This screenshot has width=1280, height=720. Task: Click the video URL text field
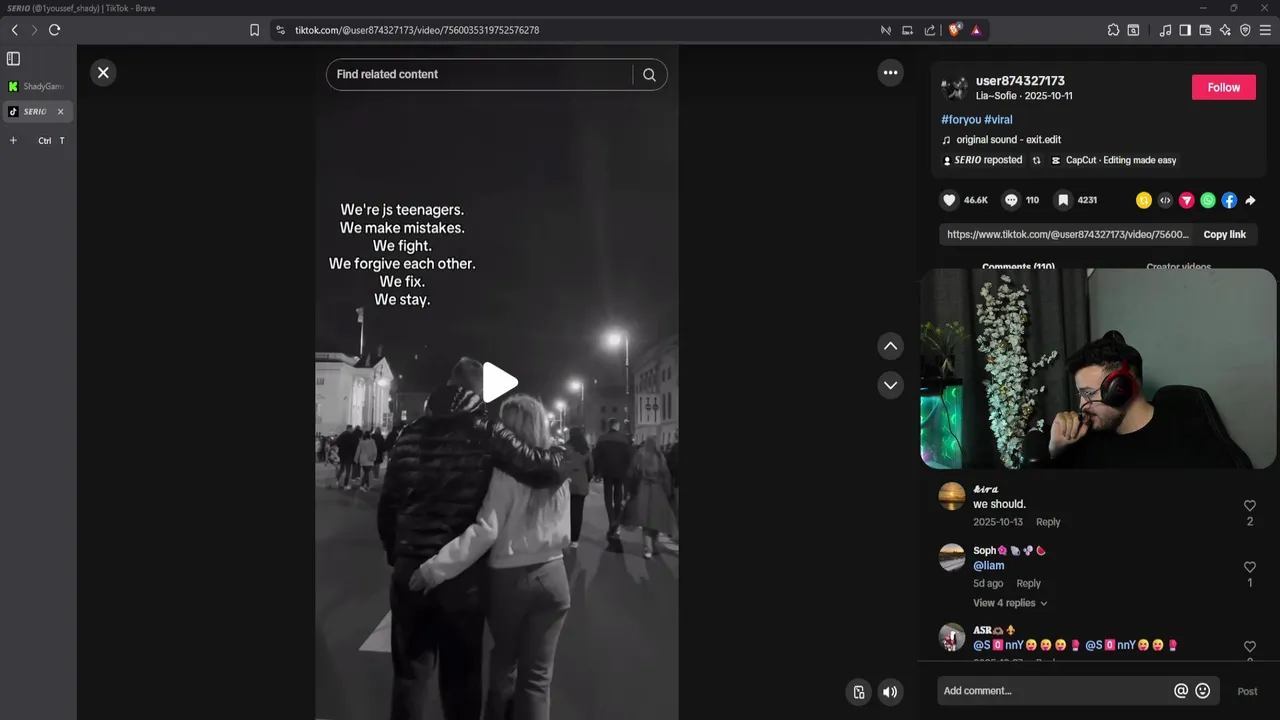tap(1067, 234)
